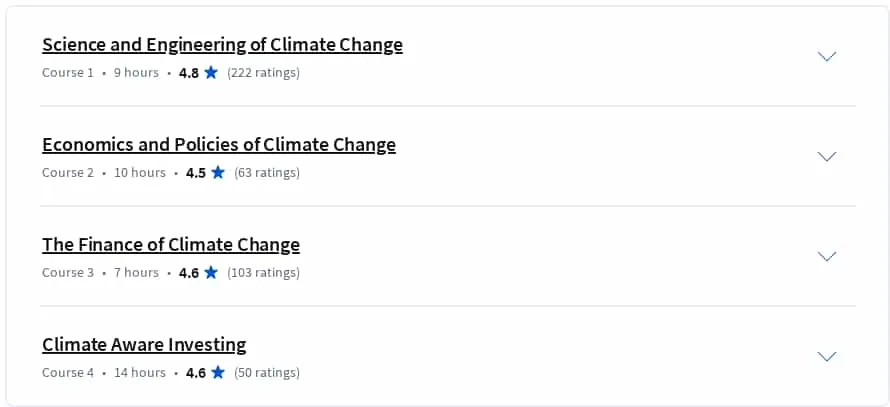
Task: Click the 10 hours duration text
Action: [140, 173]
